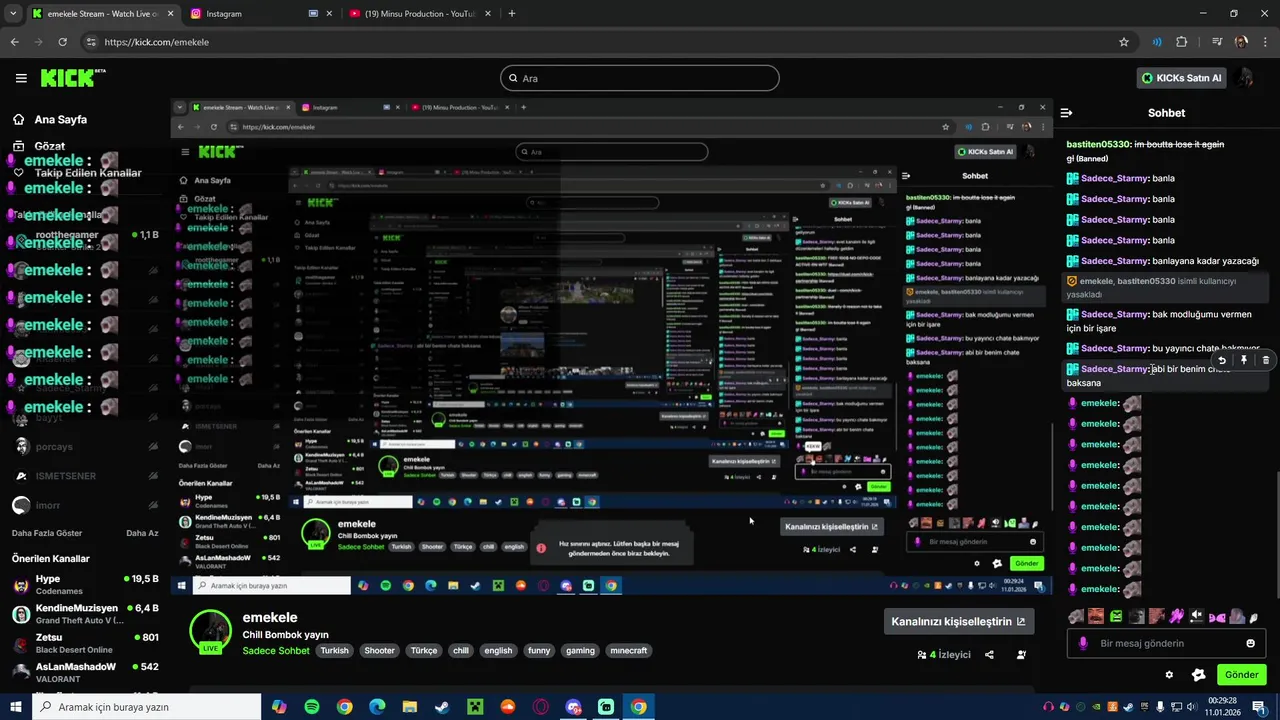This screenshot has width=1280, height=720.
Task: Click Daha Fazla Göster in sidebar
Action: click(x=47, y=533)
